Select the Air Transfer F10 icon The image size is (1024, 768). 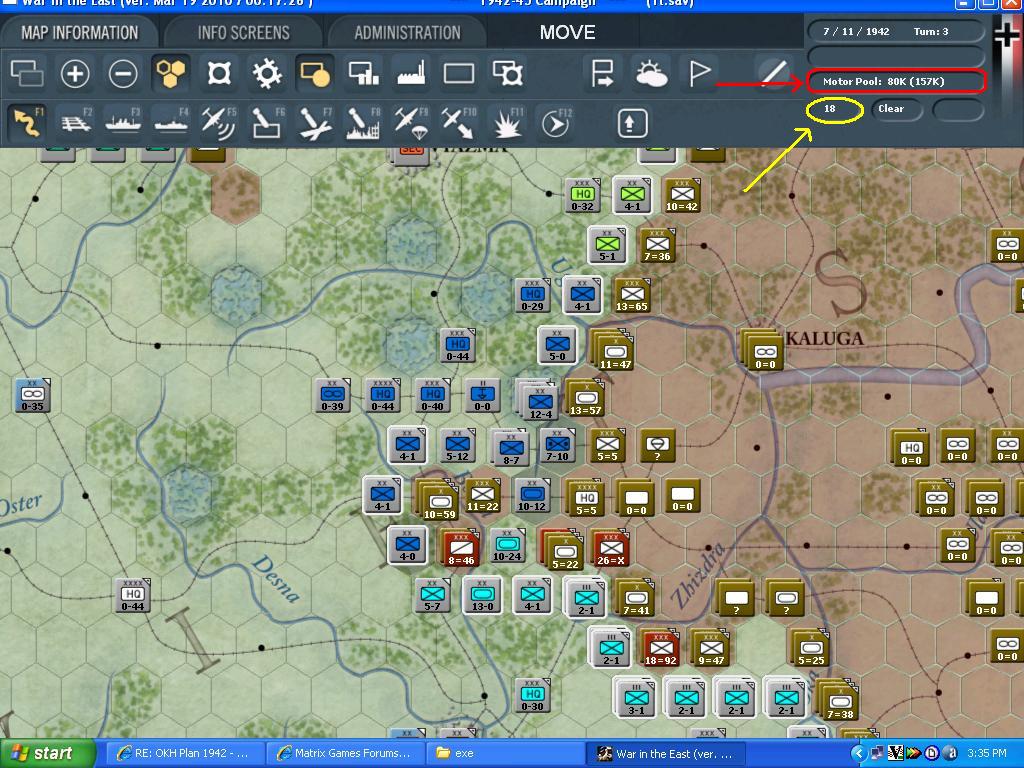coord(459,122)
